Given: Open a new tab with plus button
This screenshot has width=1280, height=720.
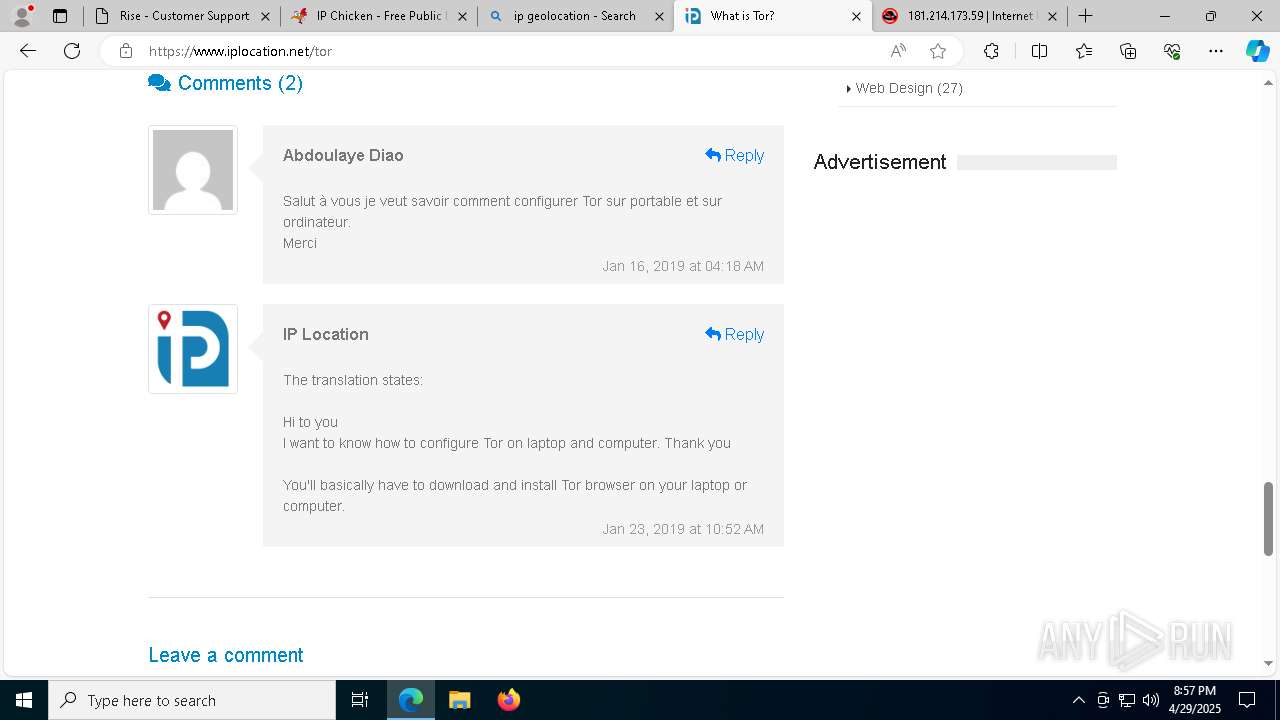Looking at the screenshot, I should [x=1085, y=16].
